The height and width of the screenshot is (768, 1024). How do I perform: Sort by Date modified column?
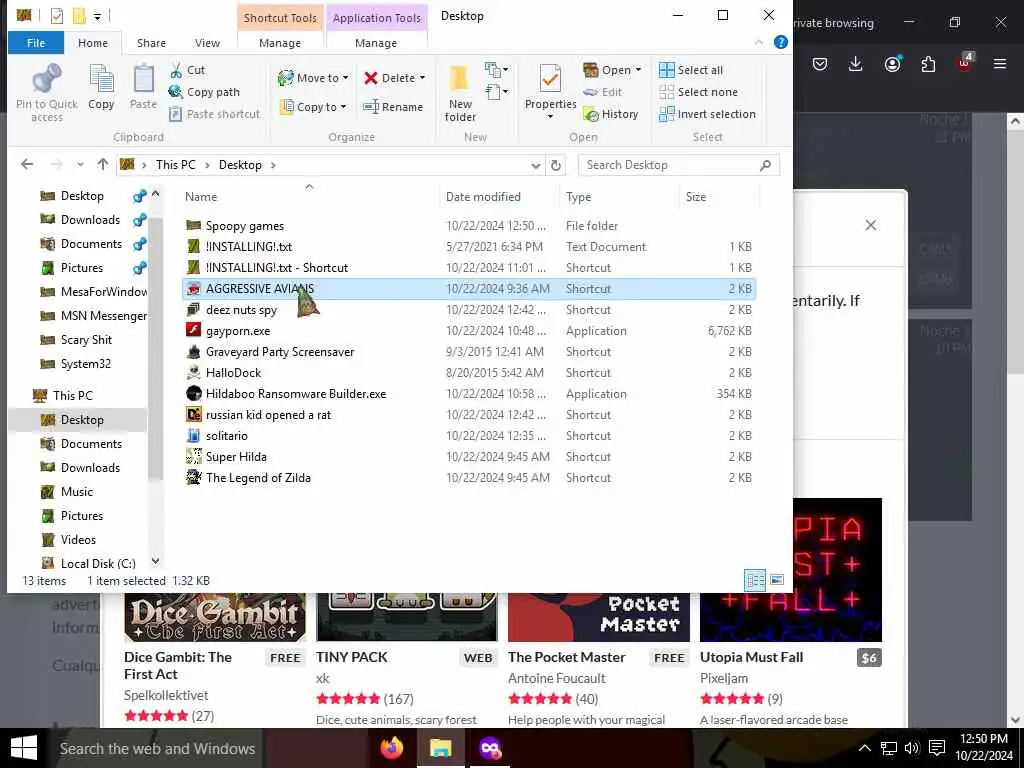500,197
